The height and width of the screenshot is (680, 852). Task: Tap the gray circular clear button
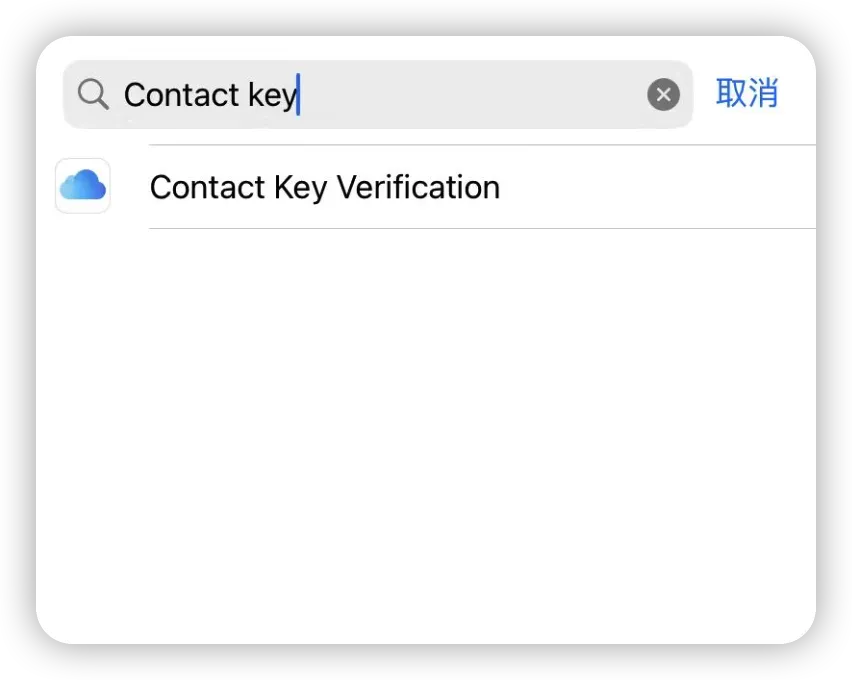[x=663, y=95]
